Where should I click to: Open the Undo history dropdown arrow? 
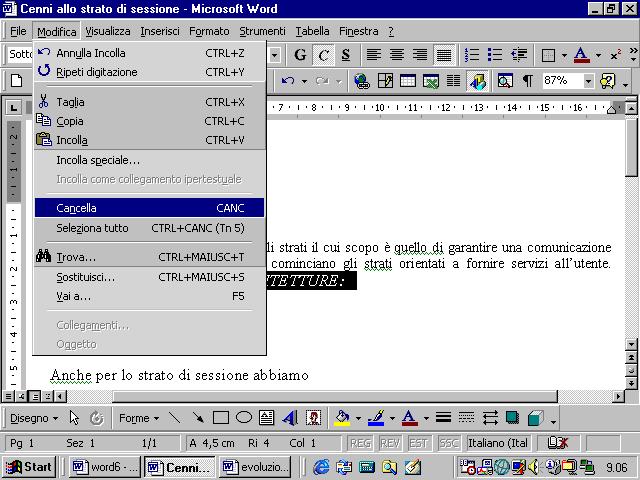click(x=304, y=81)
